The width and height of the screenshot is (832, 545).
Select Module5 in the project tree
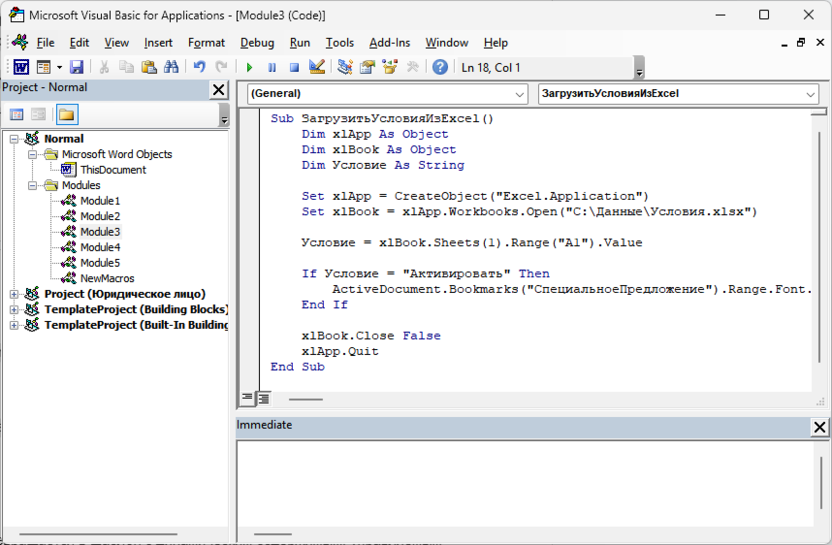tap(100, 263)
